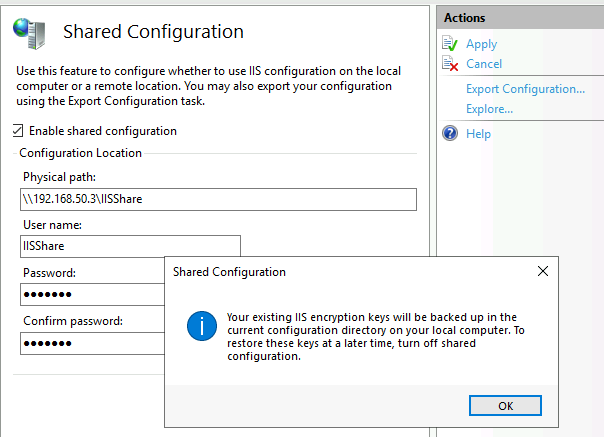Viewport: 604px width, 437px height.
Task: Click the Password input field
Action: 92,295
